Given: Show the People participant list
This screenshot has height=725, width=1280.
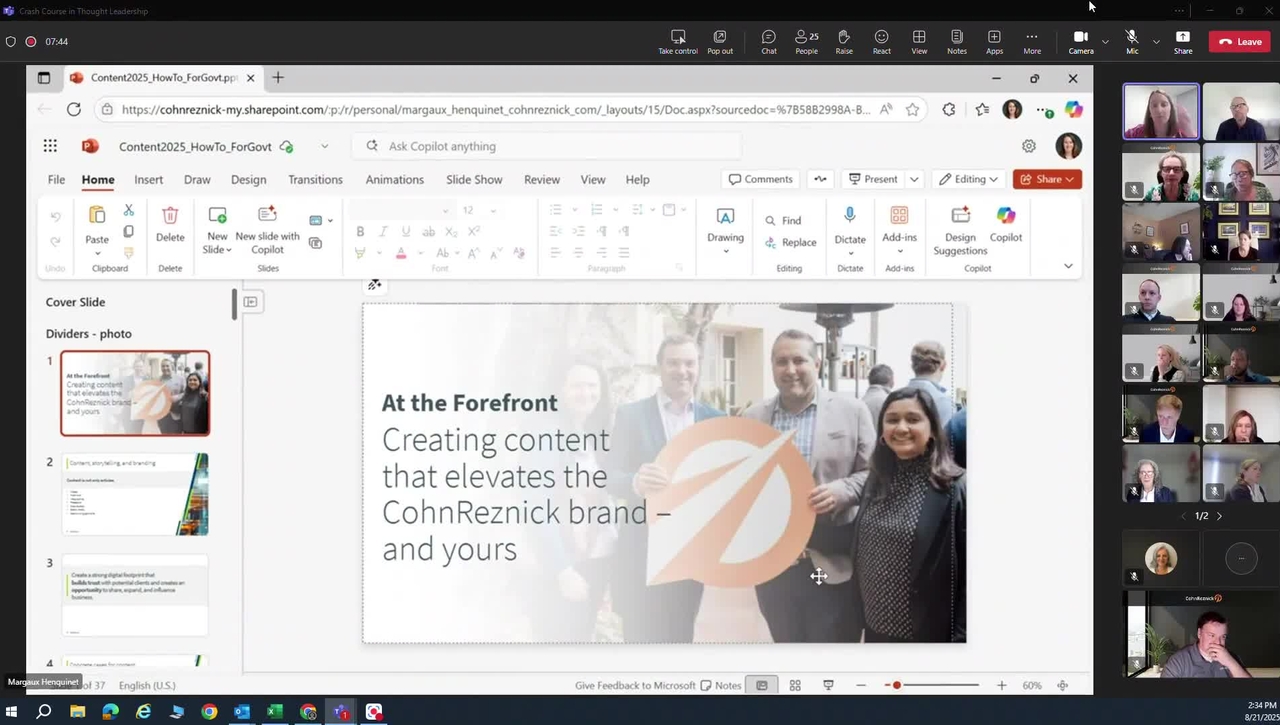Looking at the screenshot, I should pos(806,41).
